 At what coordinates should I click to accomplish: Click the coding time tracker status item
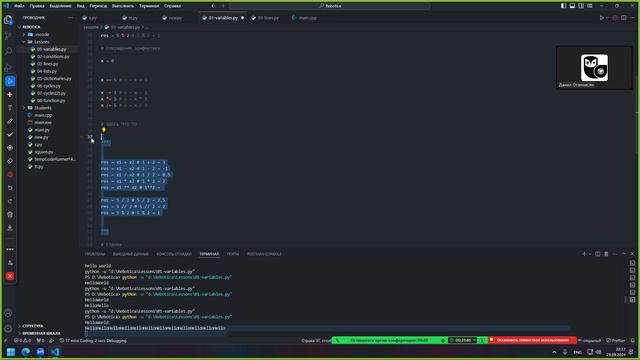[93, 340]
